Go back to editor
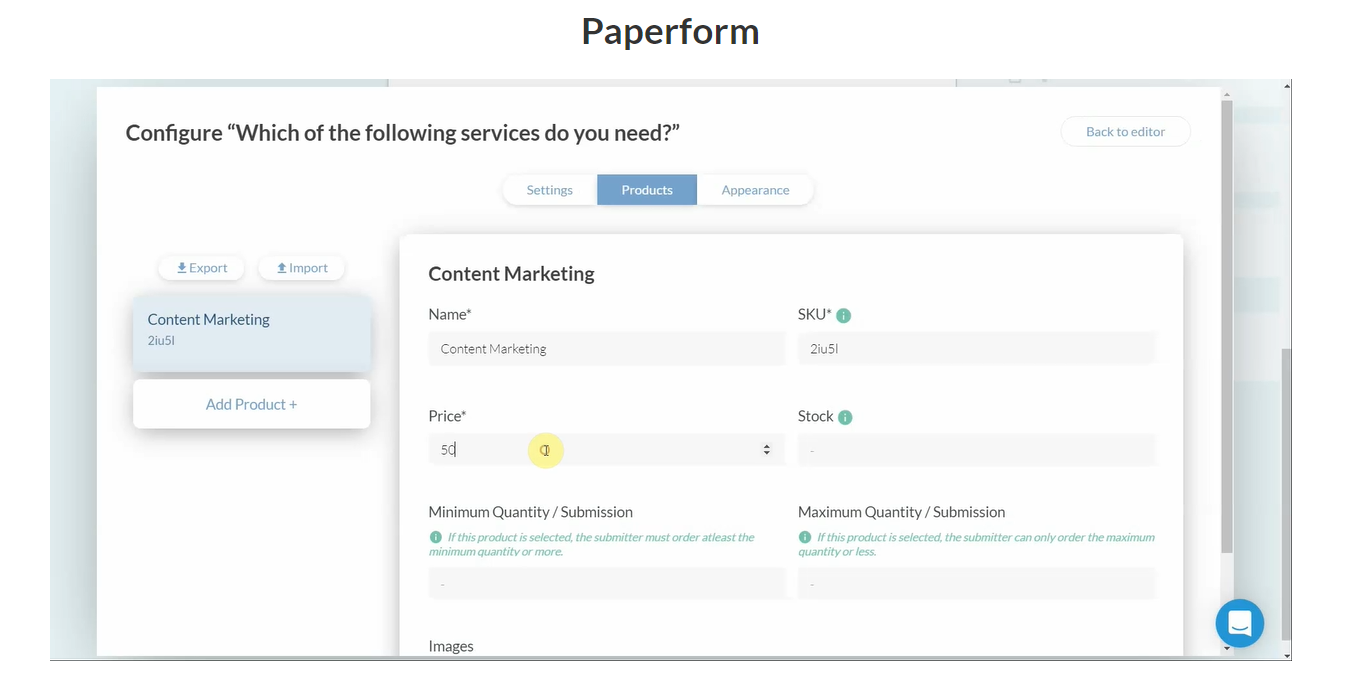The height and width of the screenshot is (689, 1359). [1125, 131]
